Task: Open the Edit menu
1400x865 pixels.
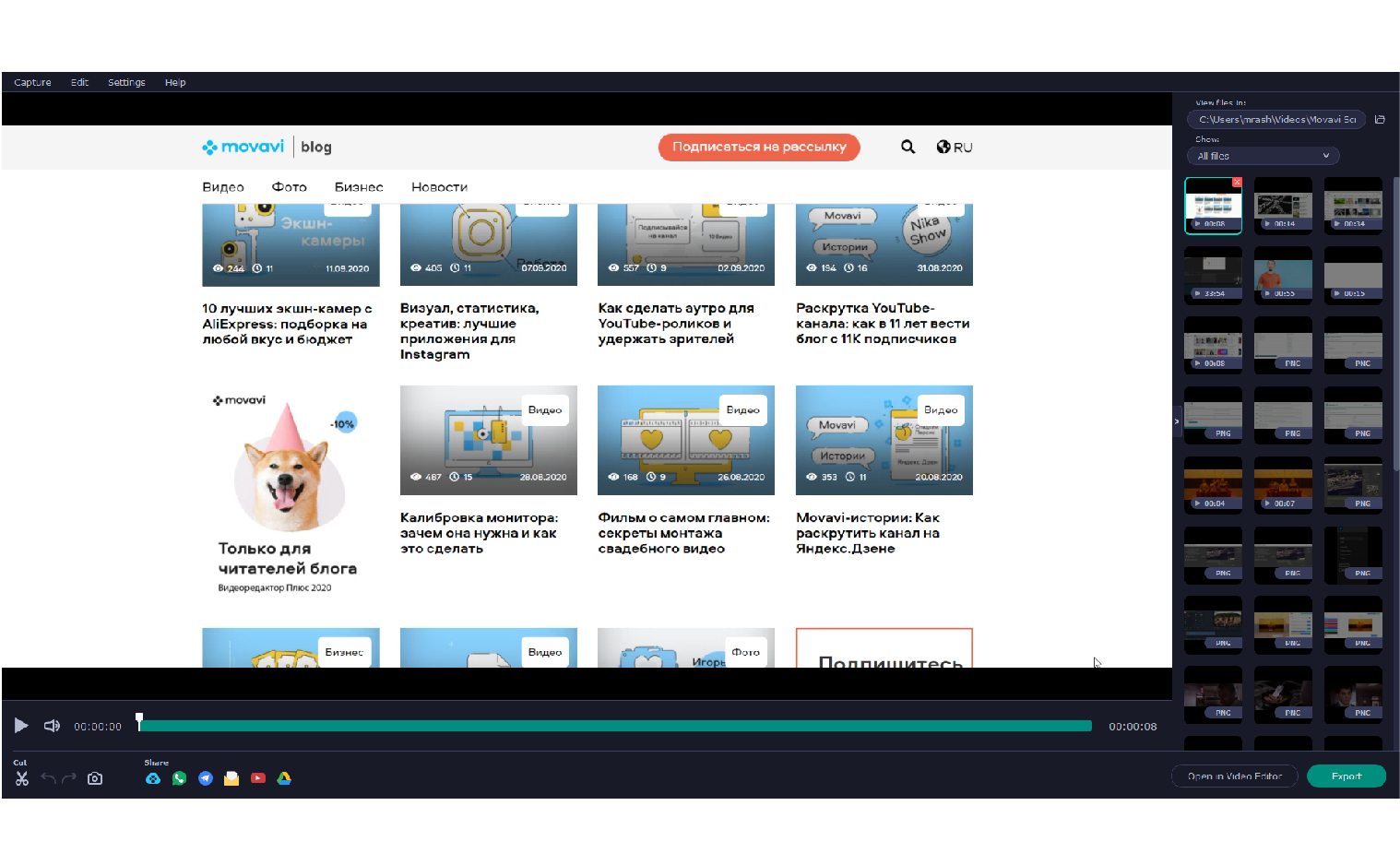Action: click(x=79, y=82)
